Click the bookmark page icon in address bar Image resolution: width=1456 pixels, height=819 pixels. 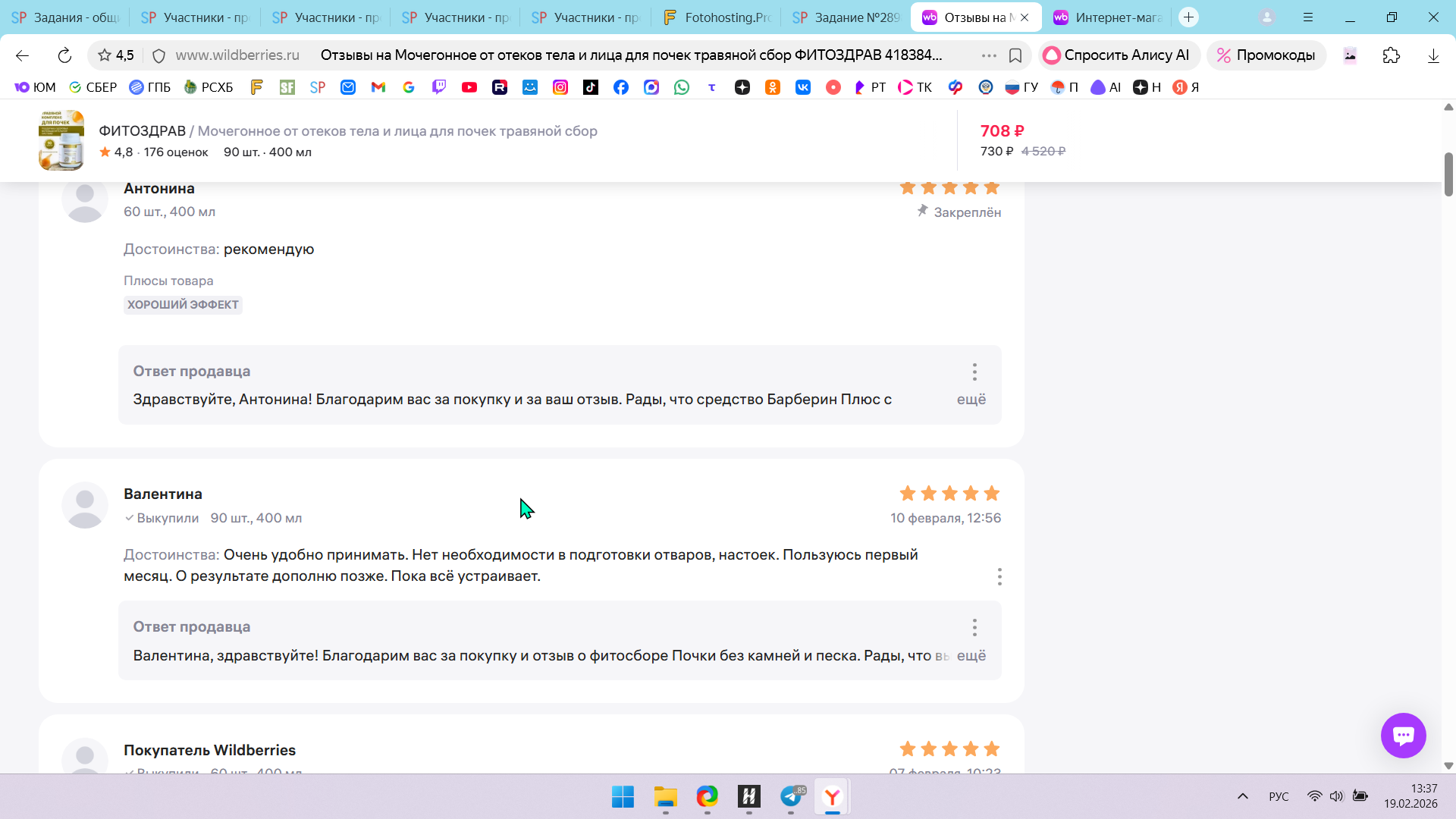pos(1015,55)
